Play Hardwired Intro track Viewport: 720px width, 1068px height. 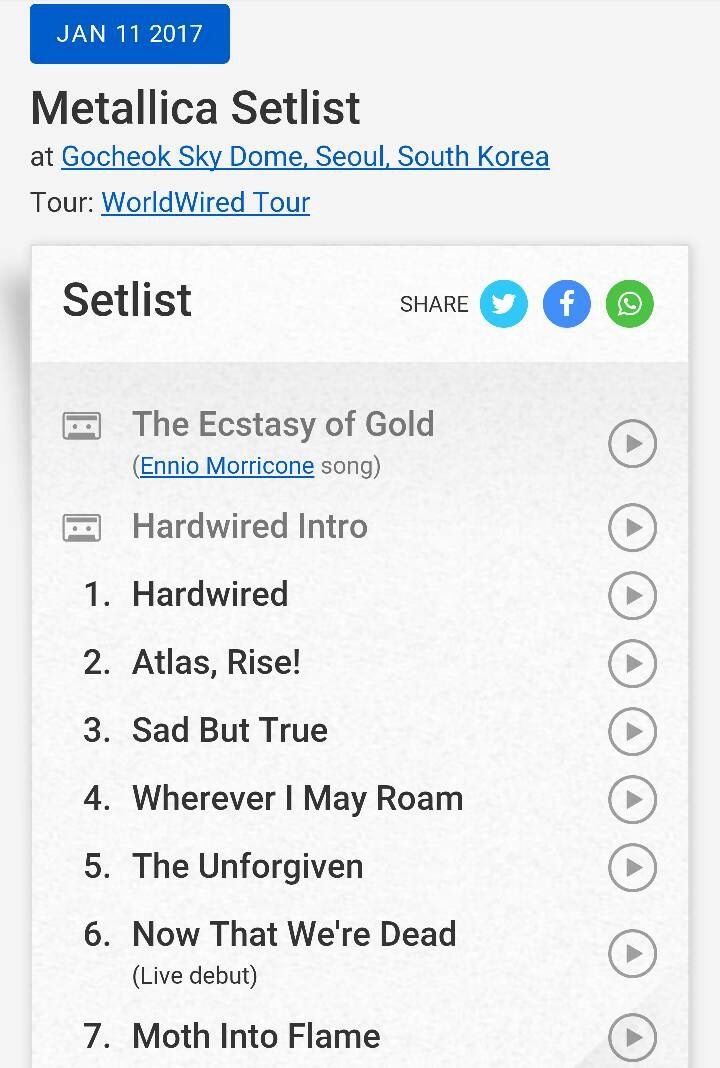pyautogui.click(x=633, y=527)
